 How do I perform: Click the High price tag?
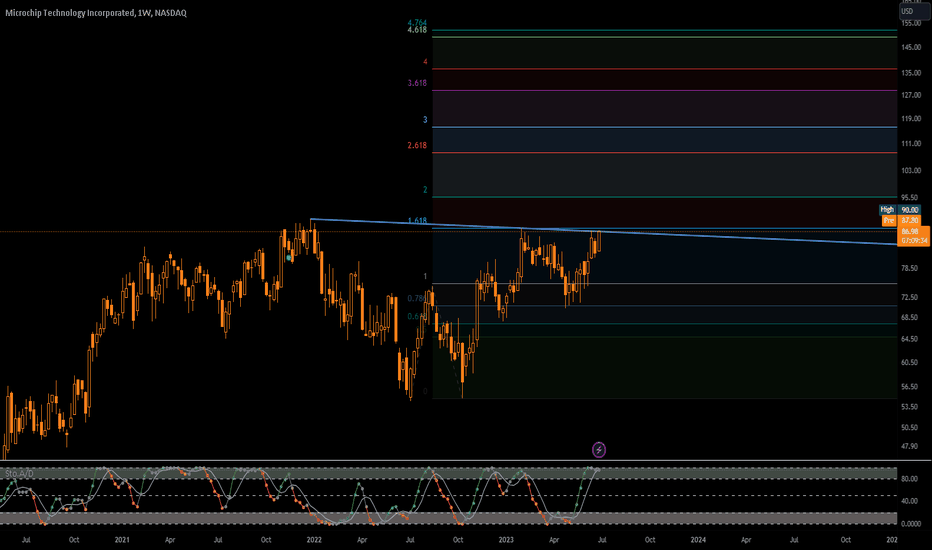887,209
